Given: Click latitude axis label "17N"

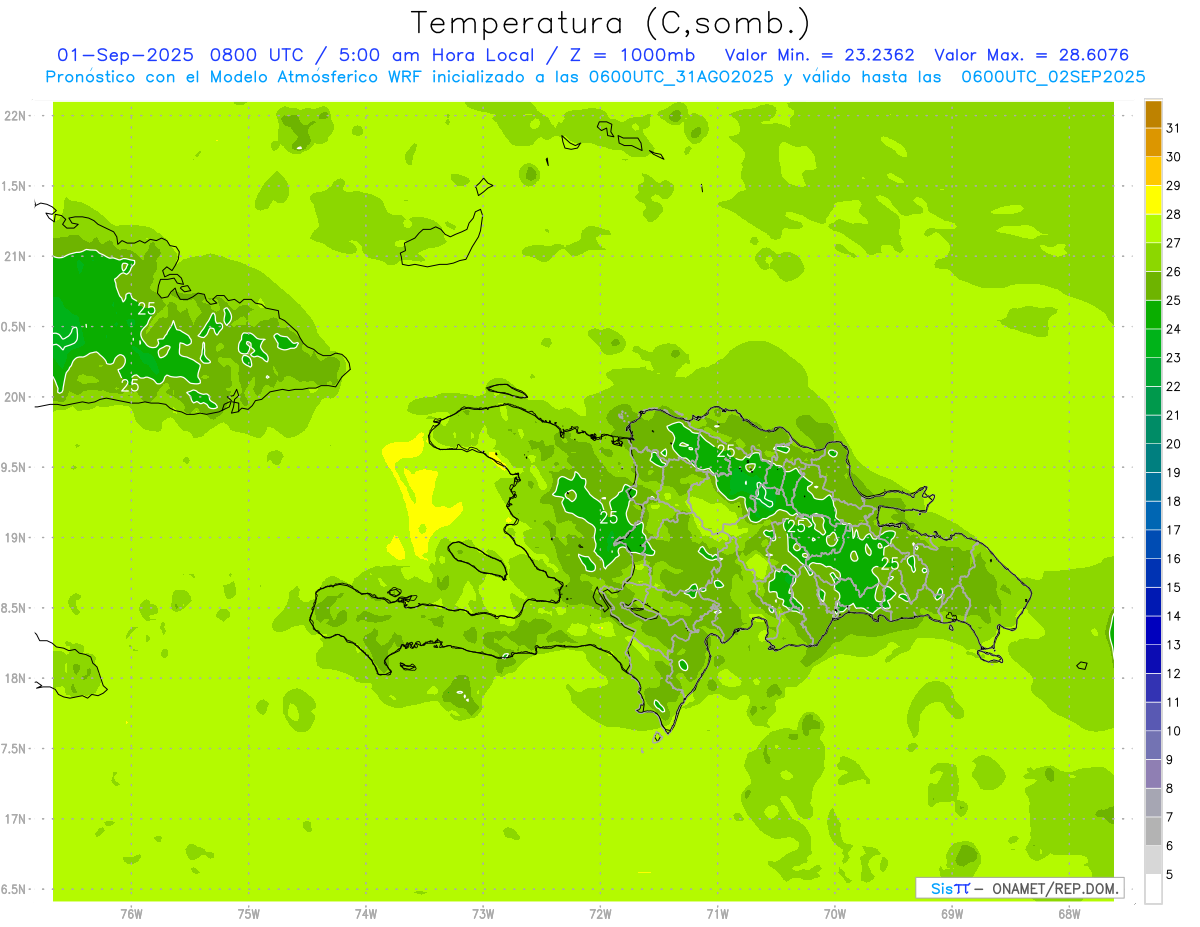Looking at the screenshot, I should (16, 819).
